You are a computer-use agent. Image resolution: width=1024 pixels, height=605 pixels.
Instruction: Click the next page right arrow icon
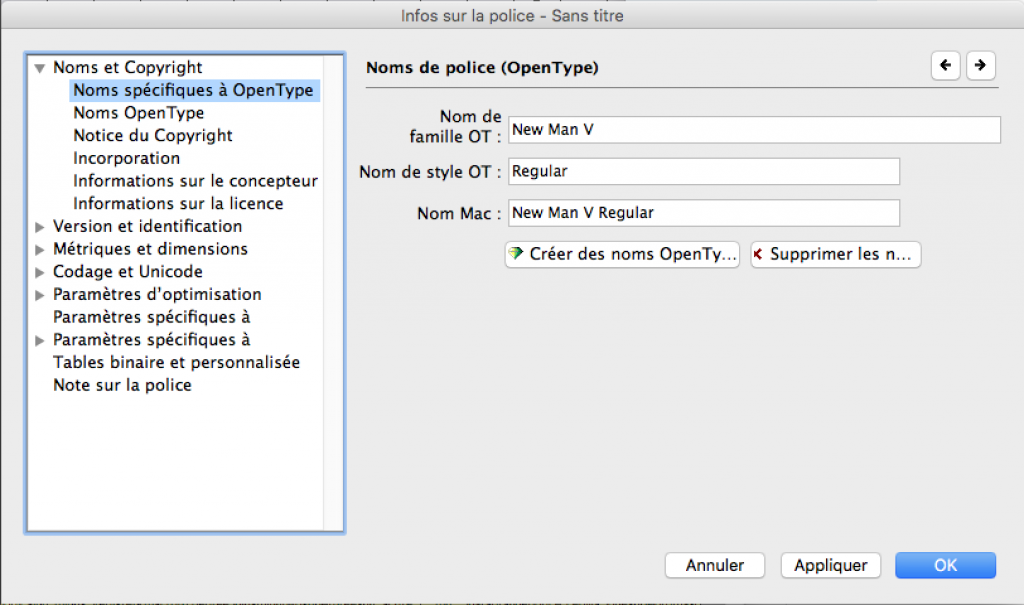click(981, 66)
